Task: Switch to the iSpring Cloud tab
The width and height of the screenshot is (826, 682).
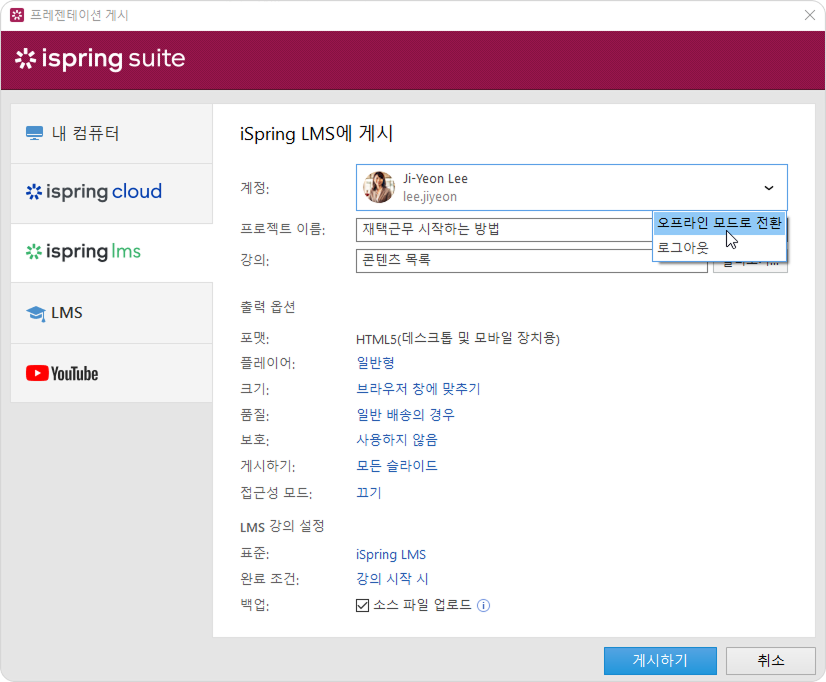Action: (x=111, y=192)
